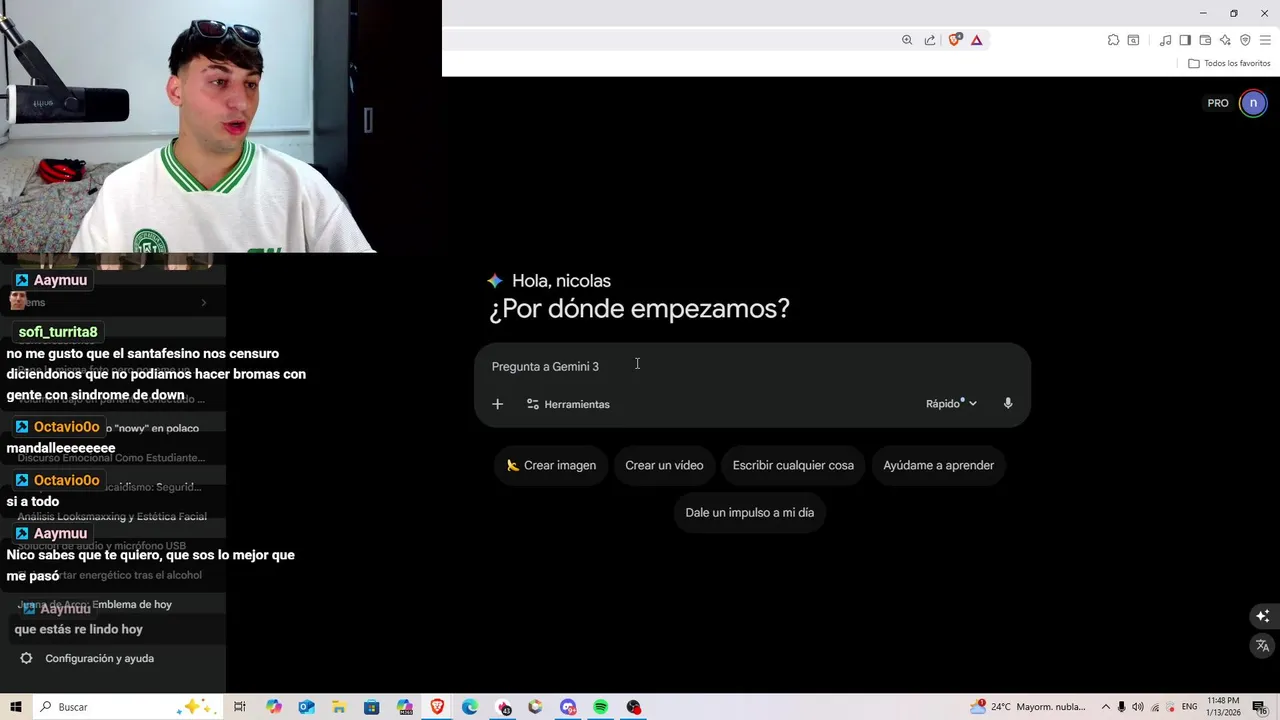The width and height of the screenshot is (1280, 720).
Task: Click the VPN shield icon in toolbar
Action: [x=1245, y=40]
